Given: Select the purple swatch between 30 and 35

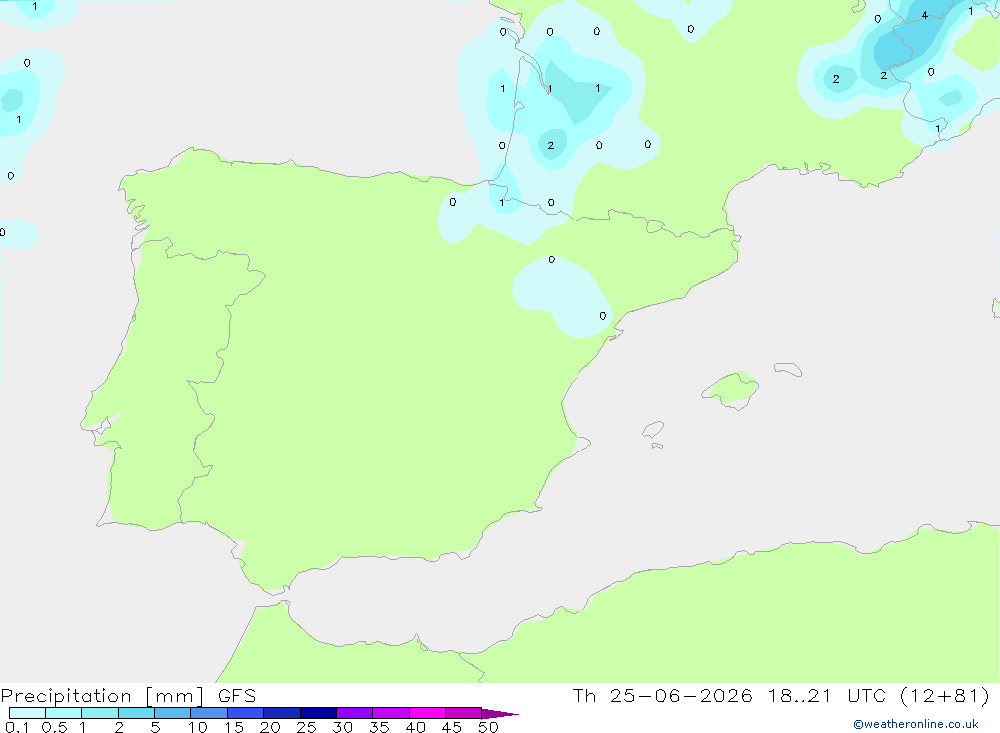Looking at the screenshot, I should [x=355, y=713].
